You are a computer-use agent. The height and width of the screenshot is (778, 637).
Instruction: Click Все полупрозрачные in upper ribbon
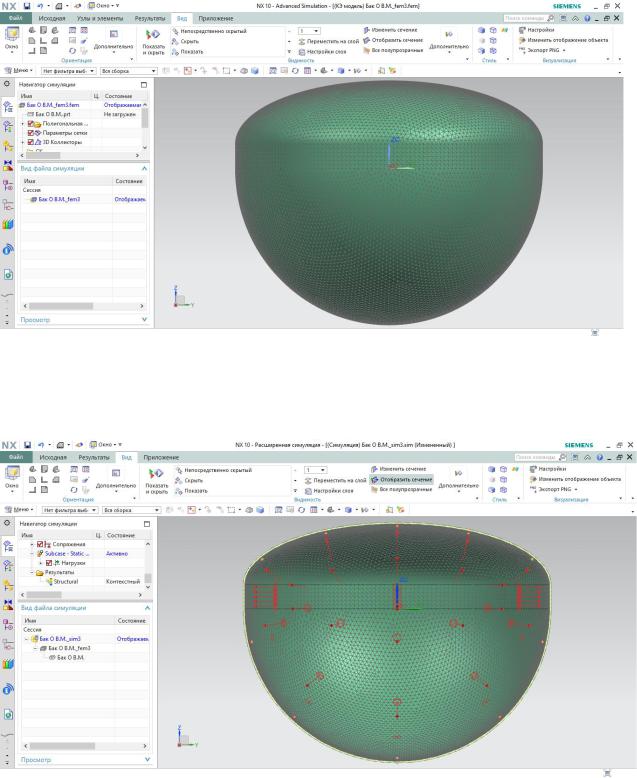pos(393,50)
